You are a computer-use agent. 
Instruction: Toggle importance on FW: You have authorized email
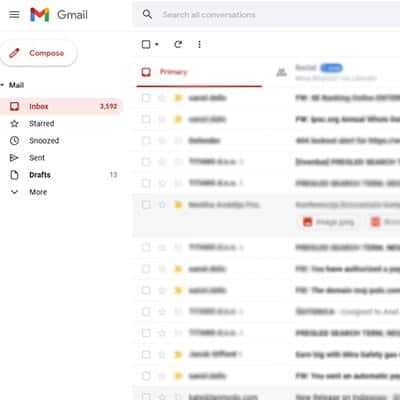[x=178, y=269]
